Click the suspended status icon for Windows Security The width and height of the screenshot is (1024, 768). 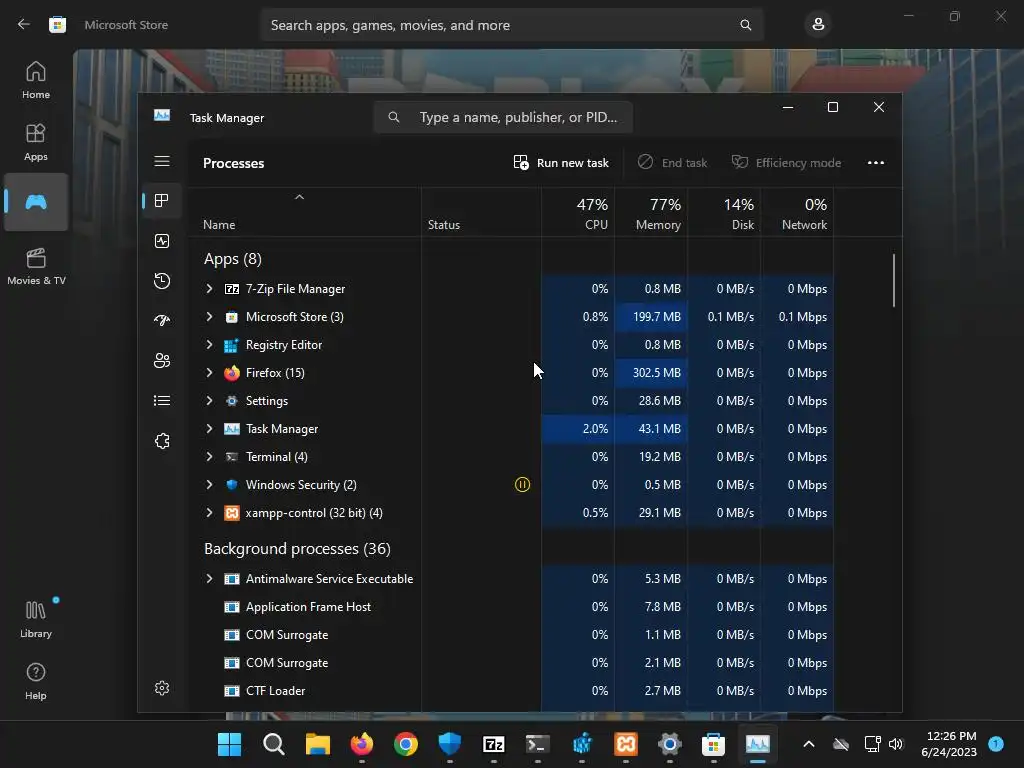click(522, 485)
